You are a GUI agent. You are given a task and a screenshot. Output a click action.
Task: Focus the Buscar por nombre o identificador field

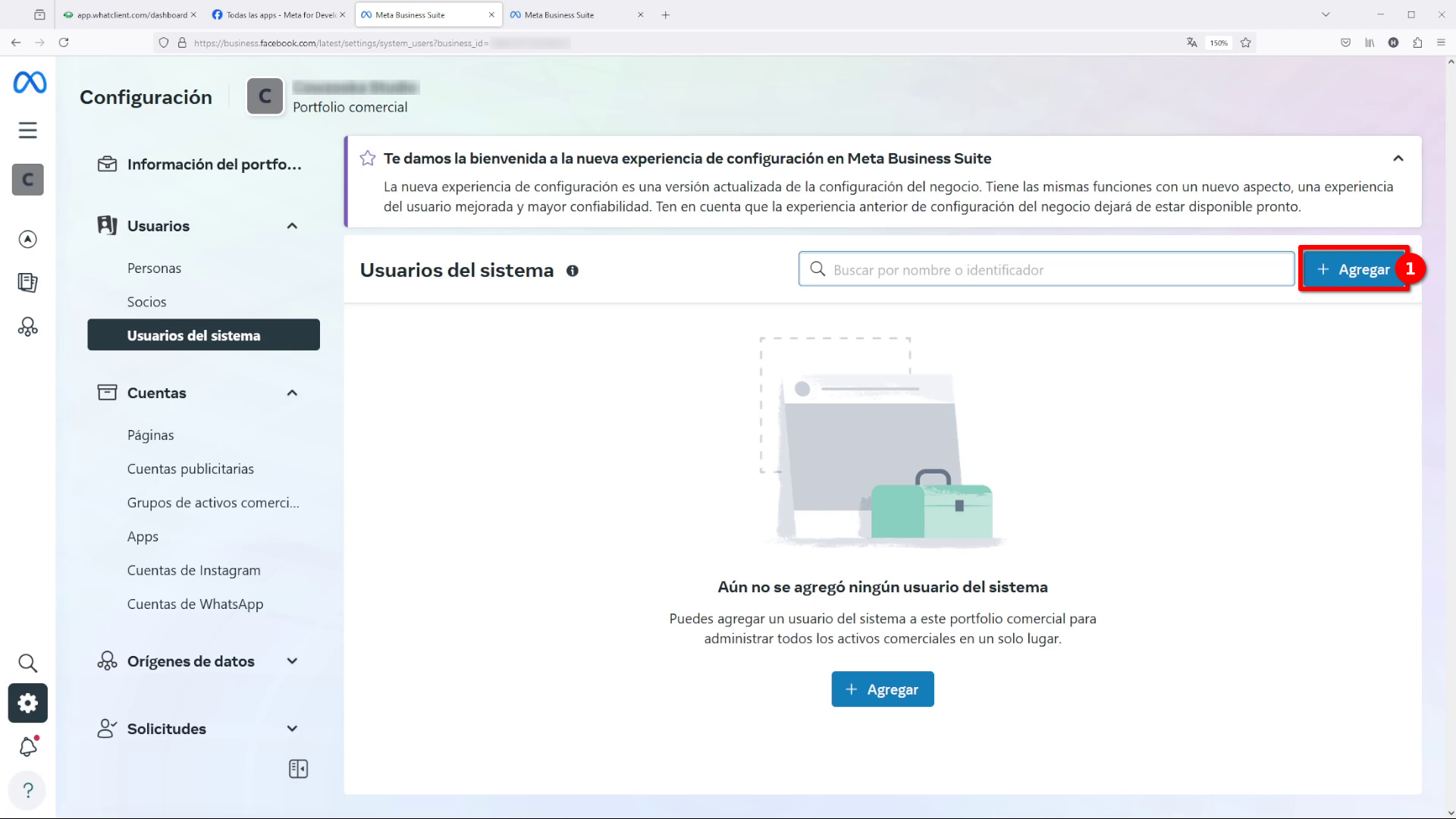pyautogui.click(x=1046, y=269)
